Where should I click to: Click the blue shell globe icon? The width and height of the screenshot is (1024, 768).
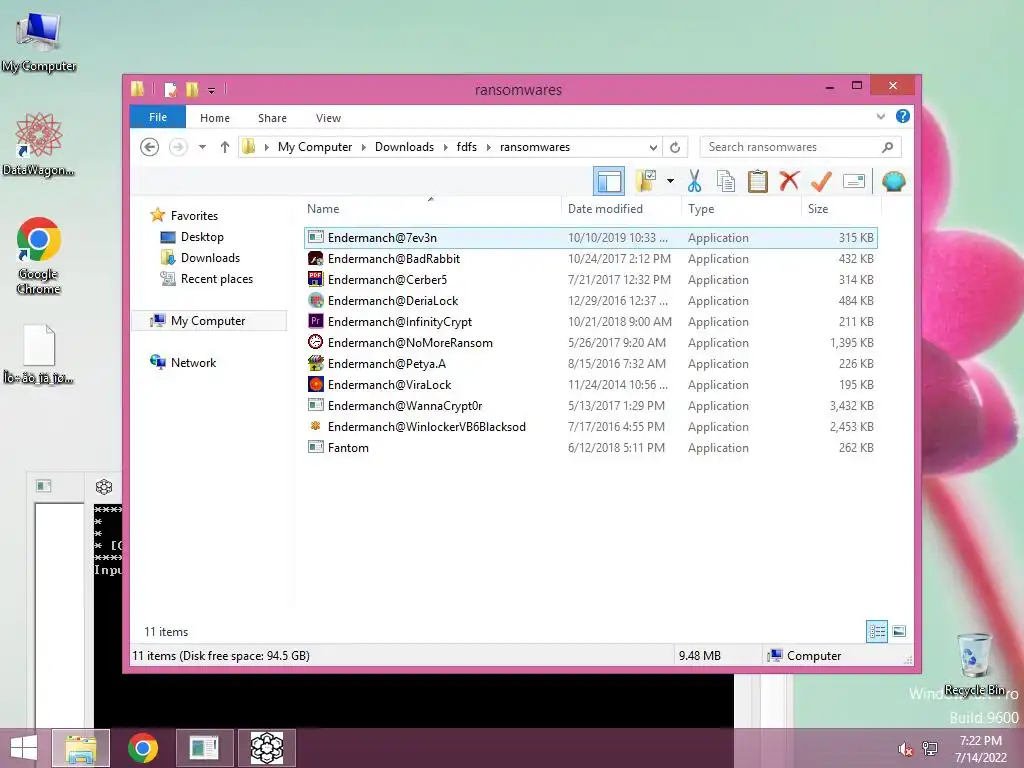893,181
